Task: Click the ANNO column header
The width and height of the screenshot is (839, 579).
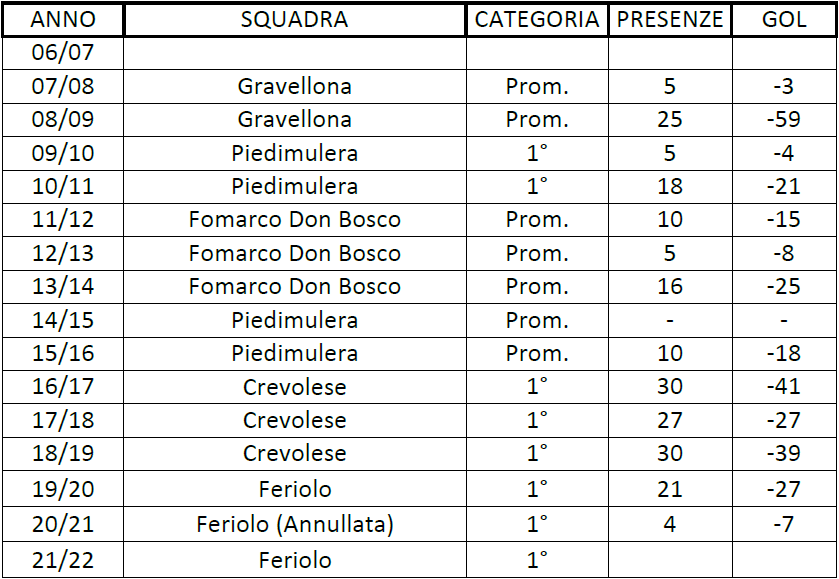Action: click(63, 20)
